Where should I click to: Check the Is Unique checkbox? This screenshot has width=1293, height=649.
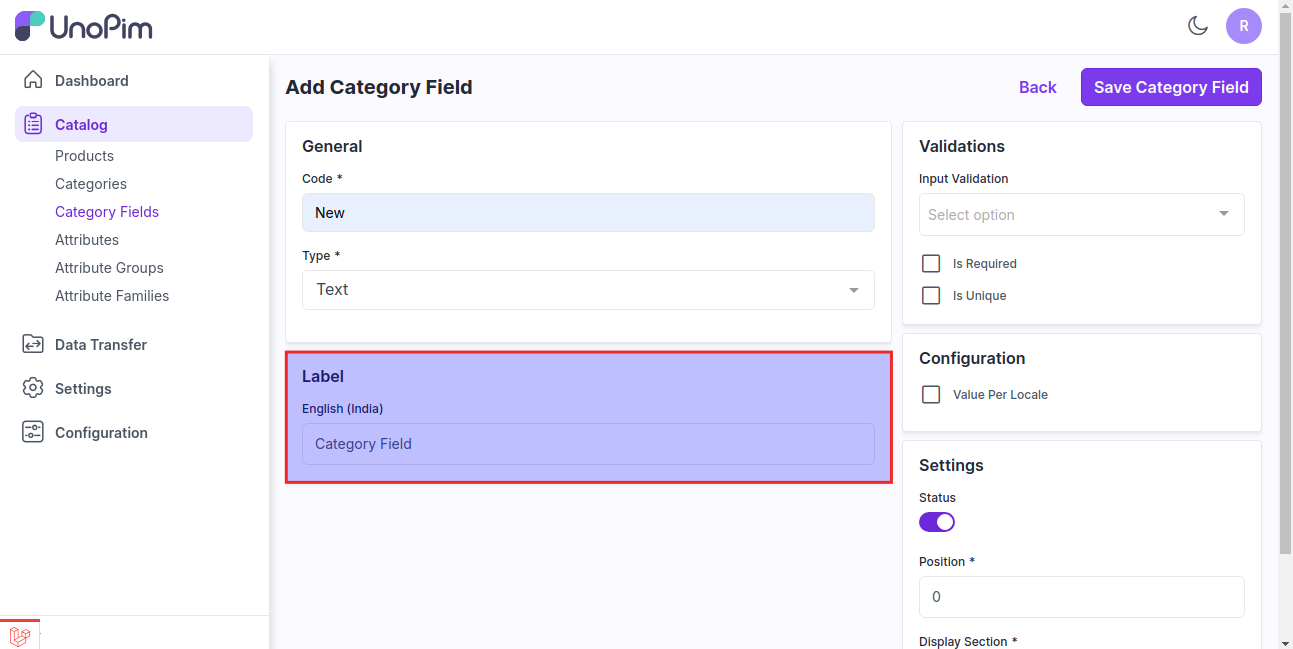tap(931, 296)
